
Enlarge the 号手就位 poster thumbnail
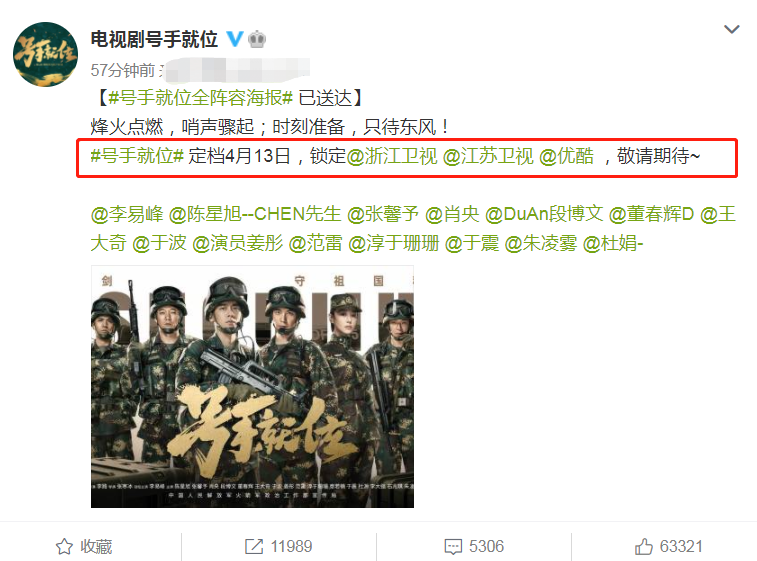tap(252, 387)
